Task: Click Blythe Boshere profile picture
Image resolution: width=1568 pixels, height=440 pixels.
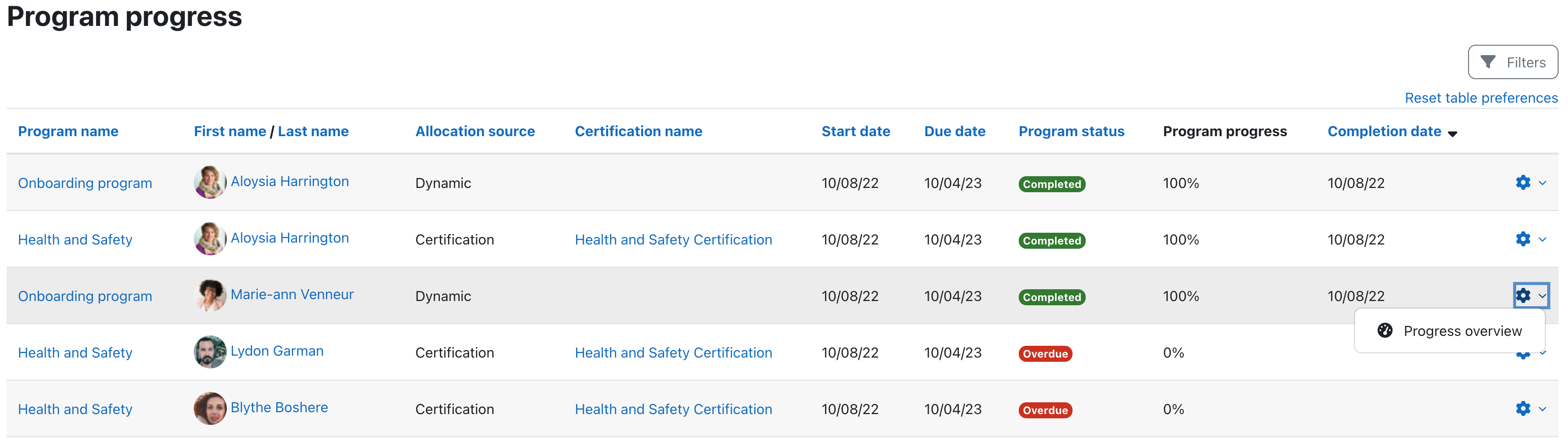Action: click(x=209, y=408)
